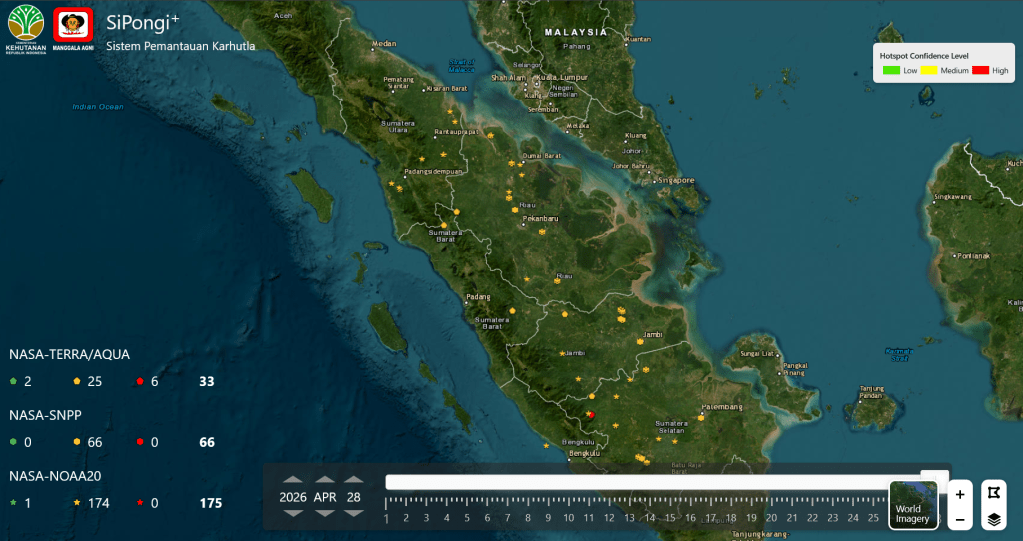The image size is (1023, 541).
Task: Click the green NASA-NOAA20 star icon
Action: (x=14, y=503)
